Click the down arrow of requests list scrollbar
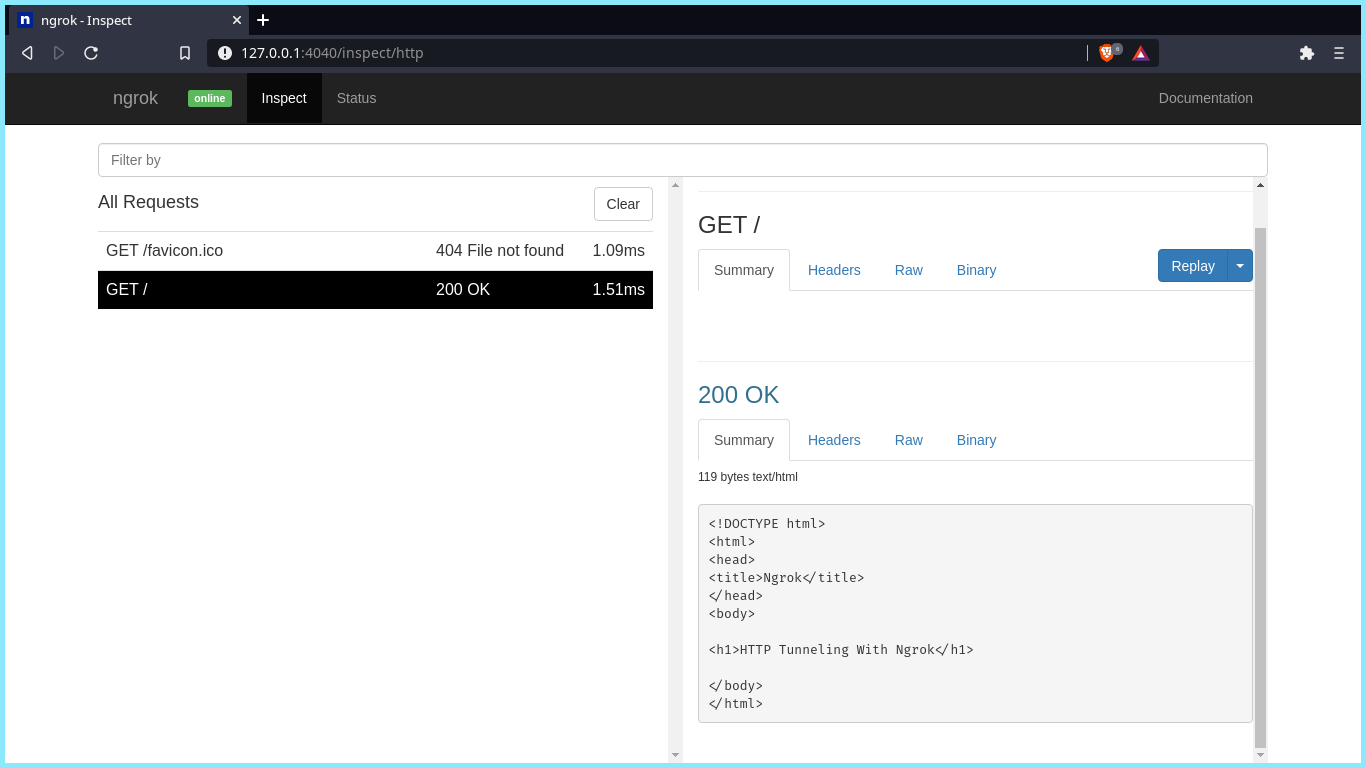The height and width of the screenshot is (768, 1366). [675, 755]
